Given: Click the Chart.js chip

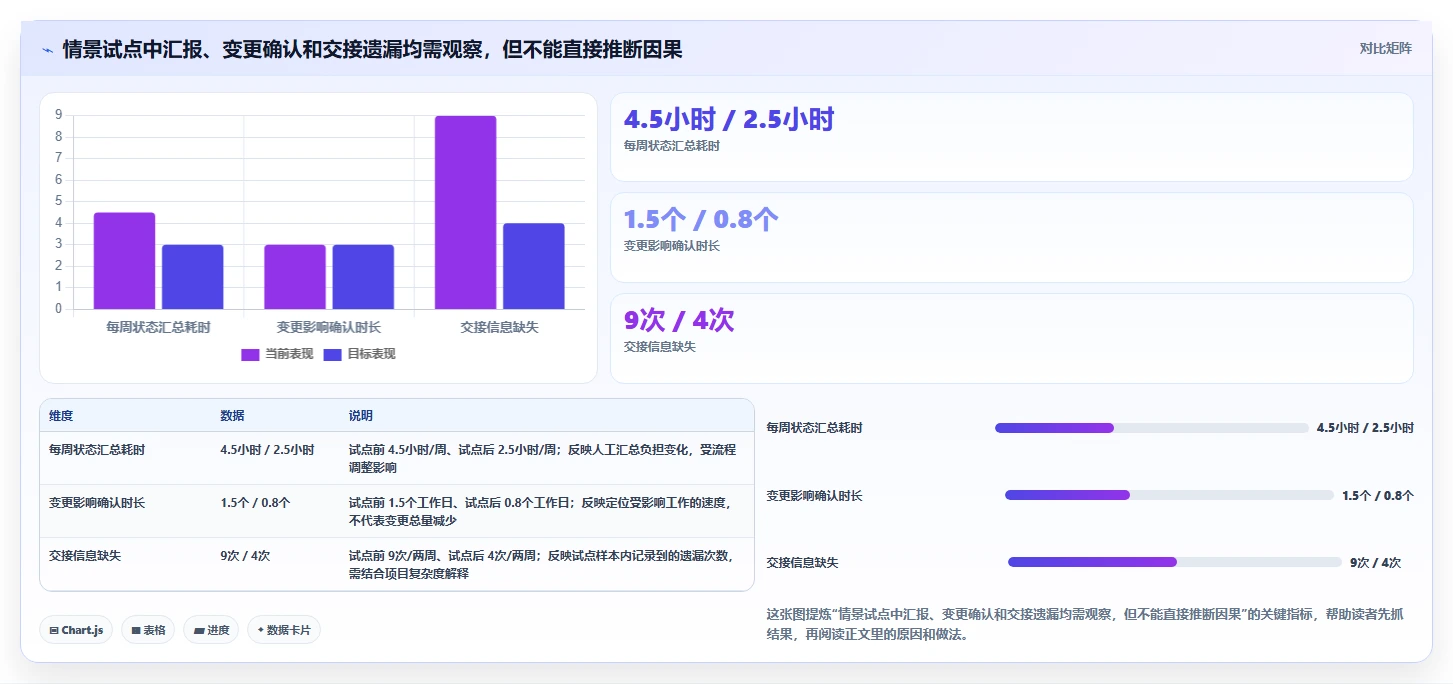Looking at the screenshot, I should tap(76, 630).
